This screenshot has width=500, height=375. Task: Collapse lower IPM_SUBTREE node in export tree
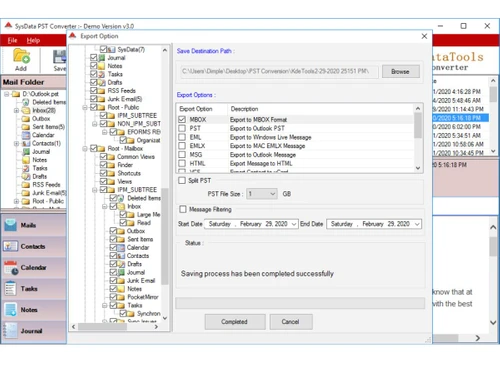(x=95, y=190)
